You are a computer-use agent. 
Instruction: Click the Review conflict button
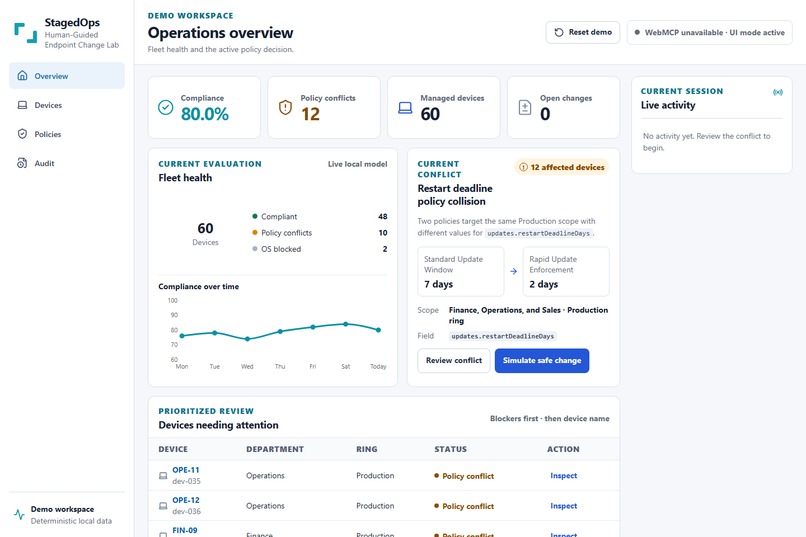[454, 360]
